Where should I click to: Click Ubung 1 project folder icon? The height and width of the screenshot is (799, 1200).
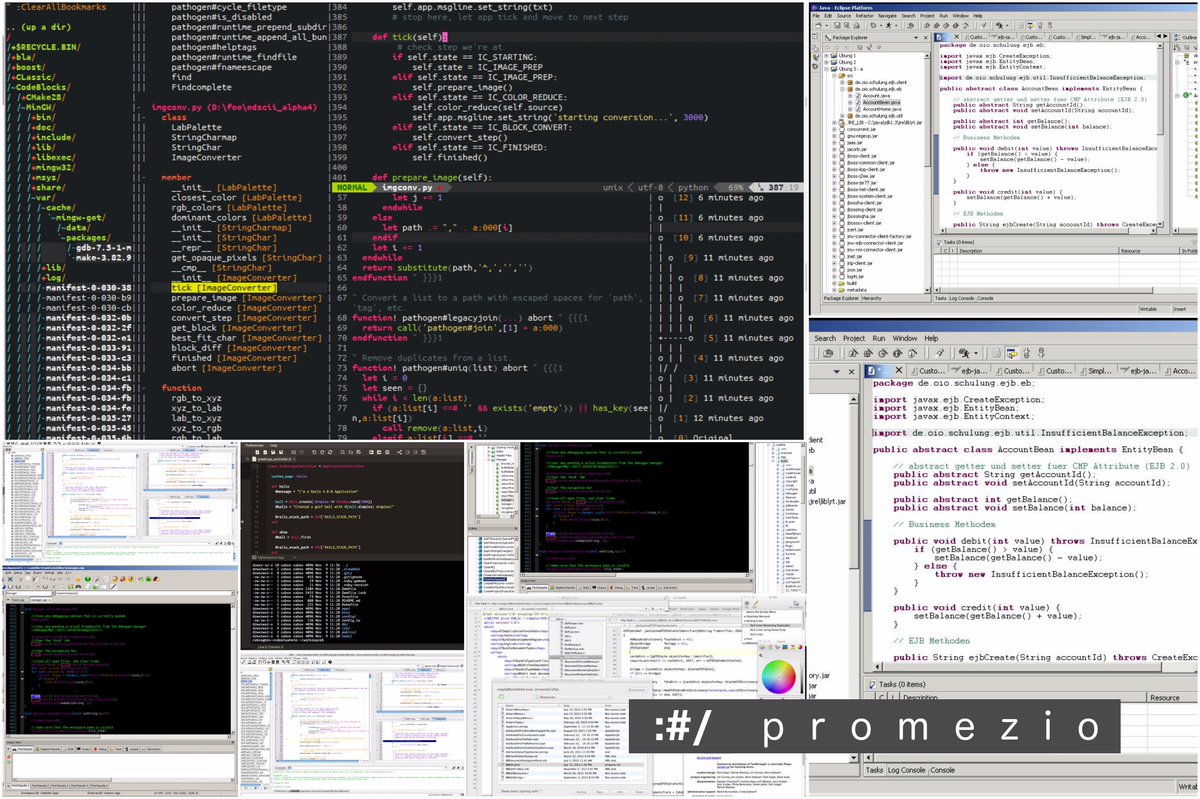point(834,55)
